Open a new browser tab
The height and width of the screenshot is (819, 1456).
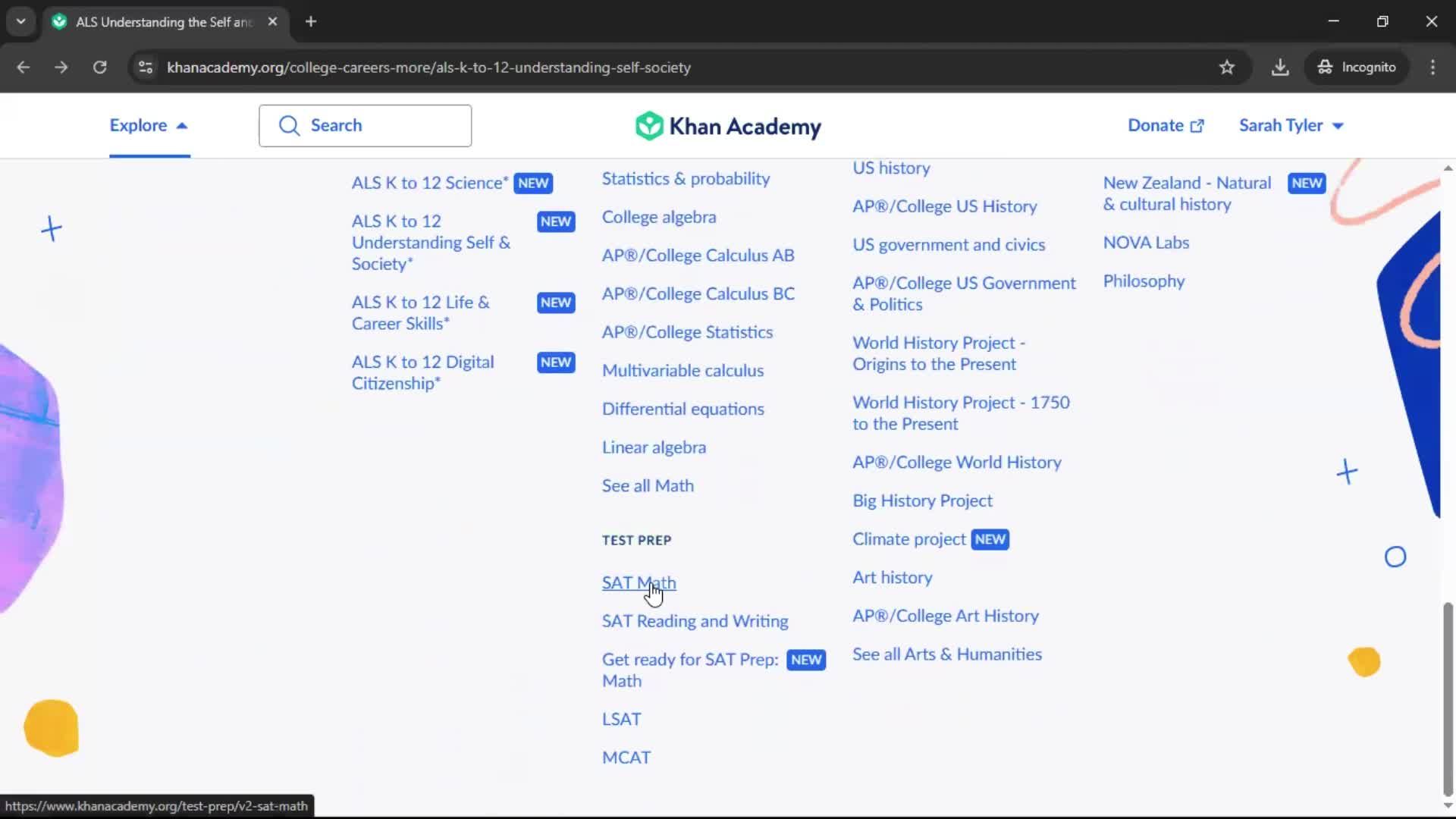click(311, 21)
